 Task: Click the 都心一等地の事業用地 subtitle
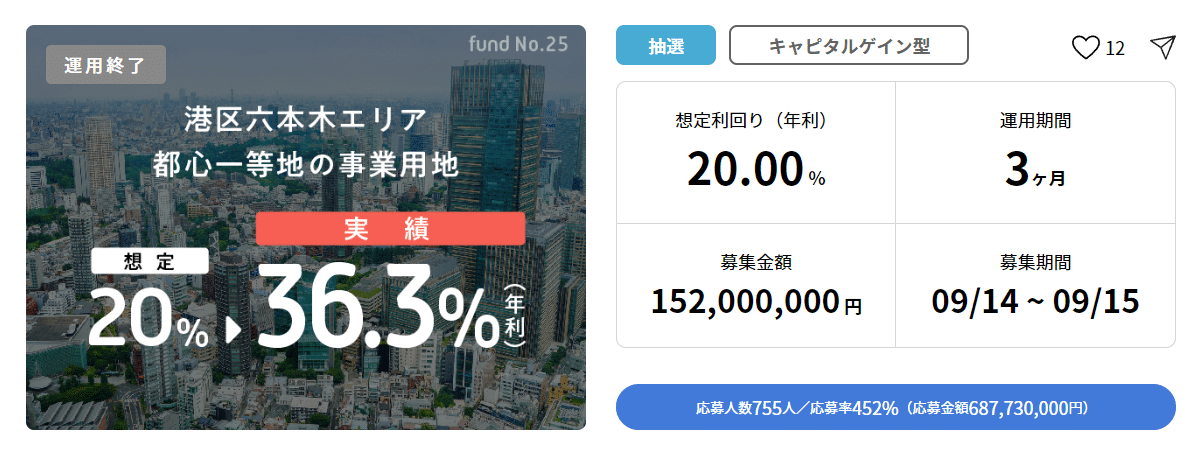click(x=306, y=165)
